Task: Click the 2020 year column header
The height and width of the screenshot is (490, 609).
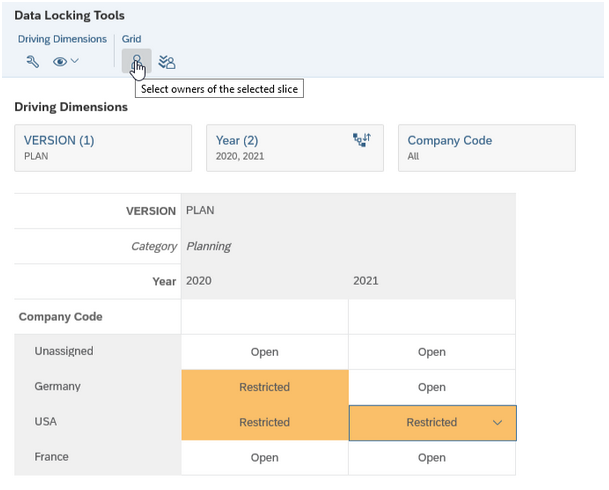Action: [200, 281]
